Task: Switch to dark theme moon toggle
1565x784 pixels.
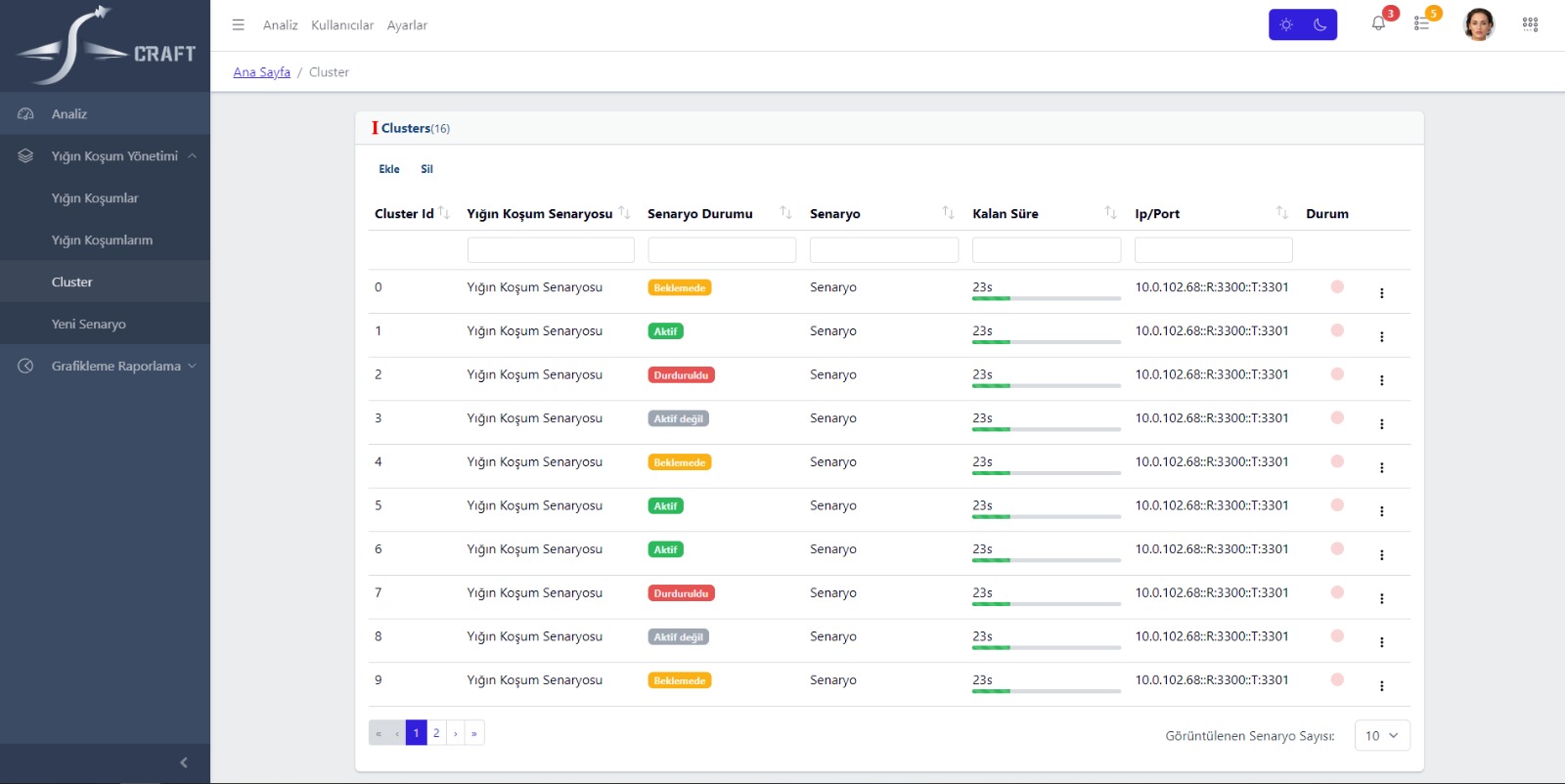Action: (1319, 24)
